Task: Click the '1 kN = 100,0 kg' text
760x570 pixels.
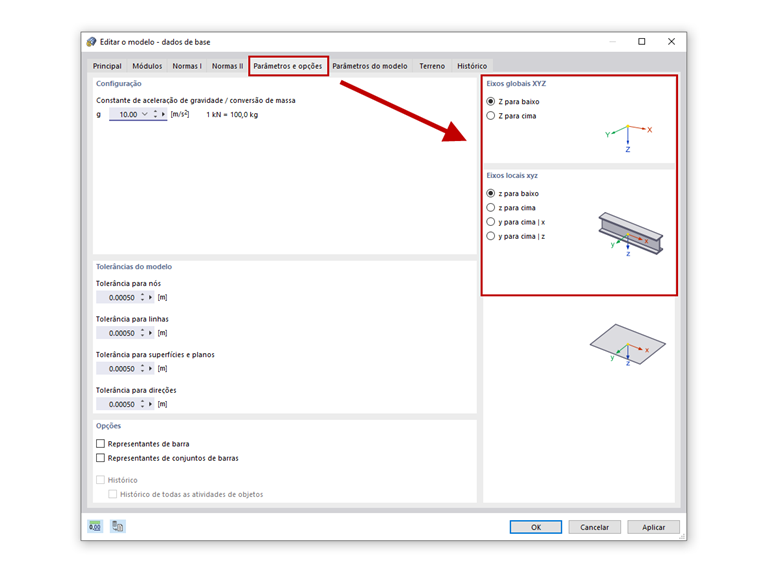Action: click(x=232, y=114)
